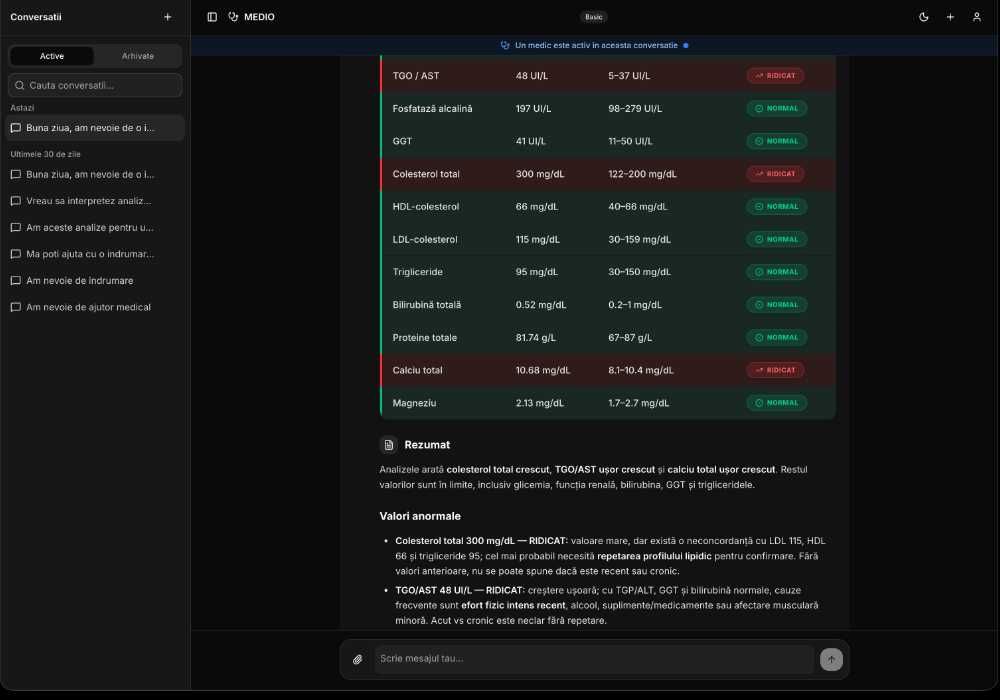This screenshot has width=1000, height=700.
Task: Click the NORMAL badge for GGT
Action: (777, 142)
